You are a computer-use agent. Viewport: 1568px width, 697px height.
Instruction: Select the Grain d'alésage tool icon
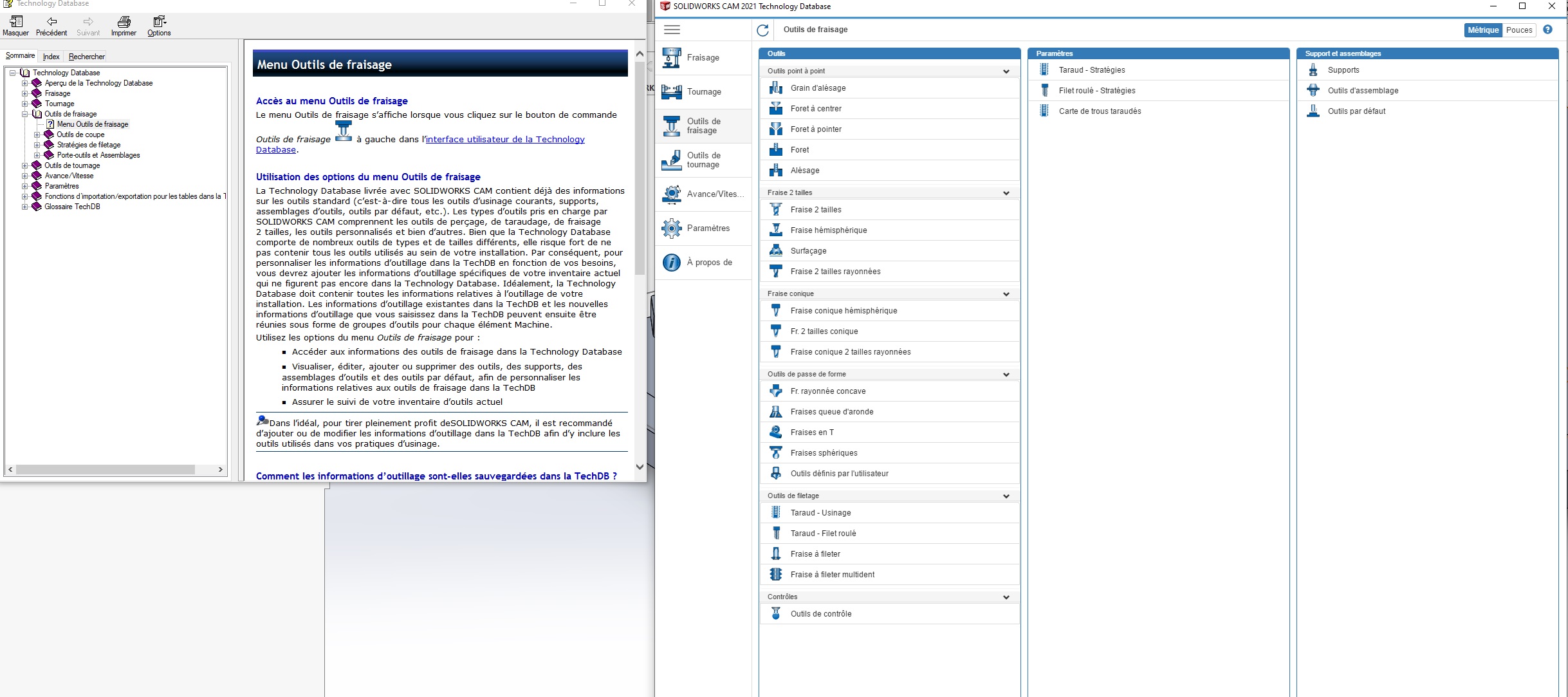776,88
